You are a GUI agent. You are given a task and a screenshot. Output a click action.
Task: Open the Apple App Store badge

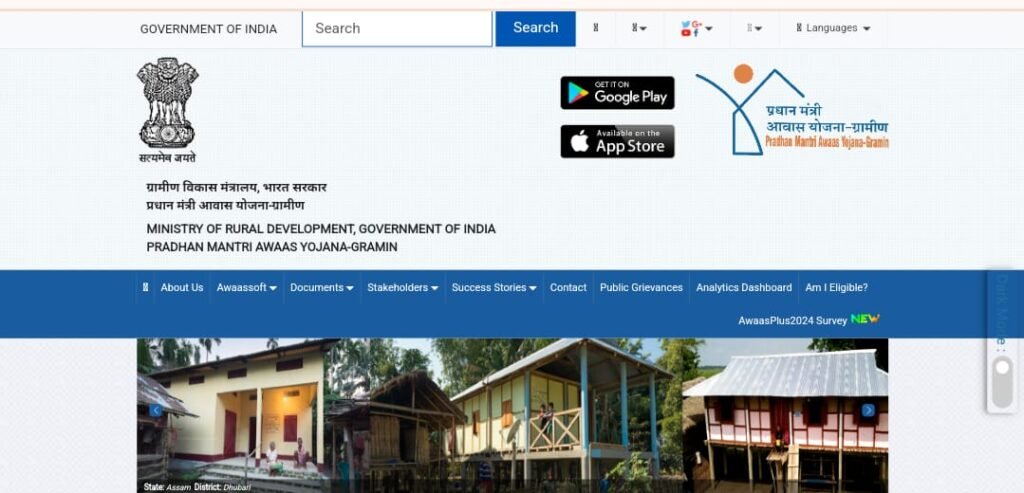[x=617, y=142]
